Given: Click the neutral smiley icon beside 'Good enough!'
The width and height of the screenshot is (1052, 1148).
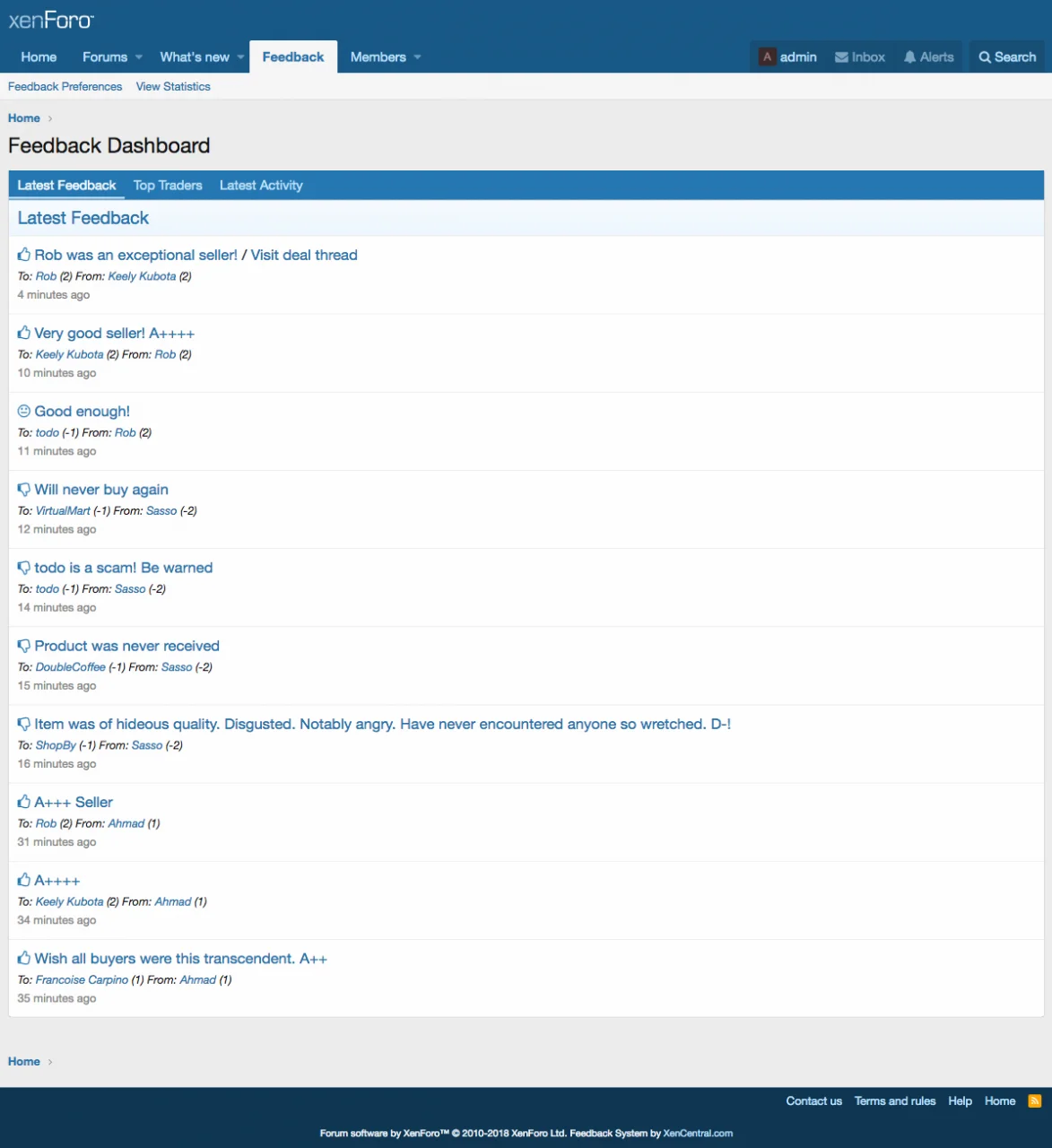Looking at the screenshot, I should (24, 411).
